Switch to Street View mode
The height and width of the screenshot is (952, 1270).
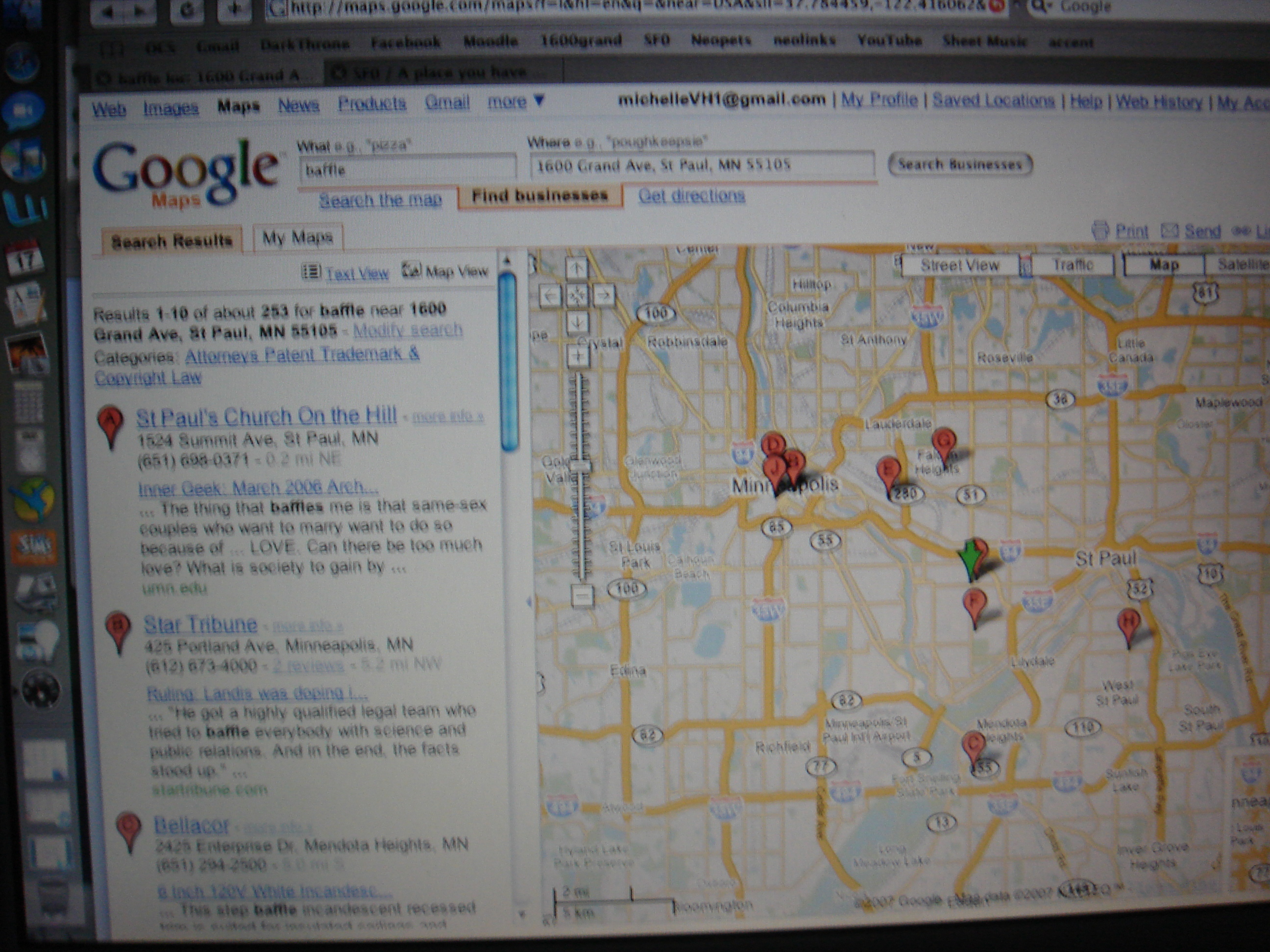pos(960,266)
